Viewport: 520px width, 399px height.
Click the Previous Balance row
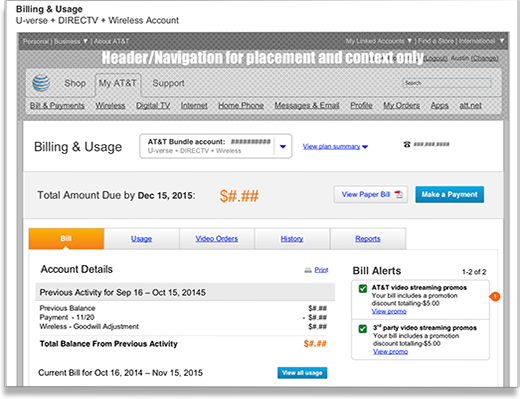click(183, 308)
